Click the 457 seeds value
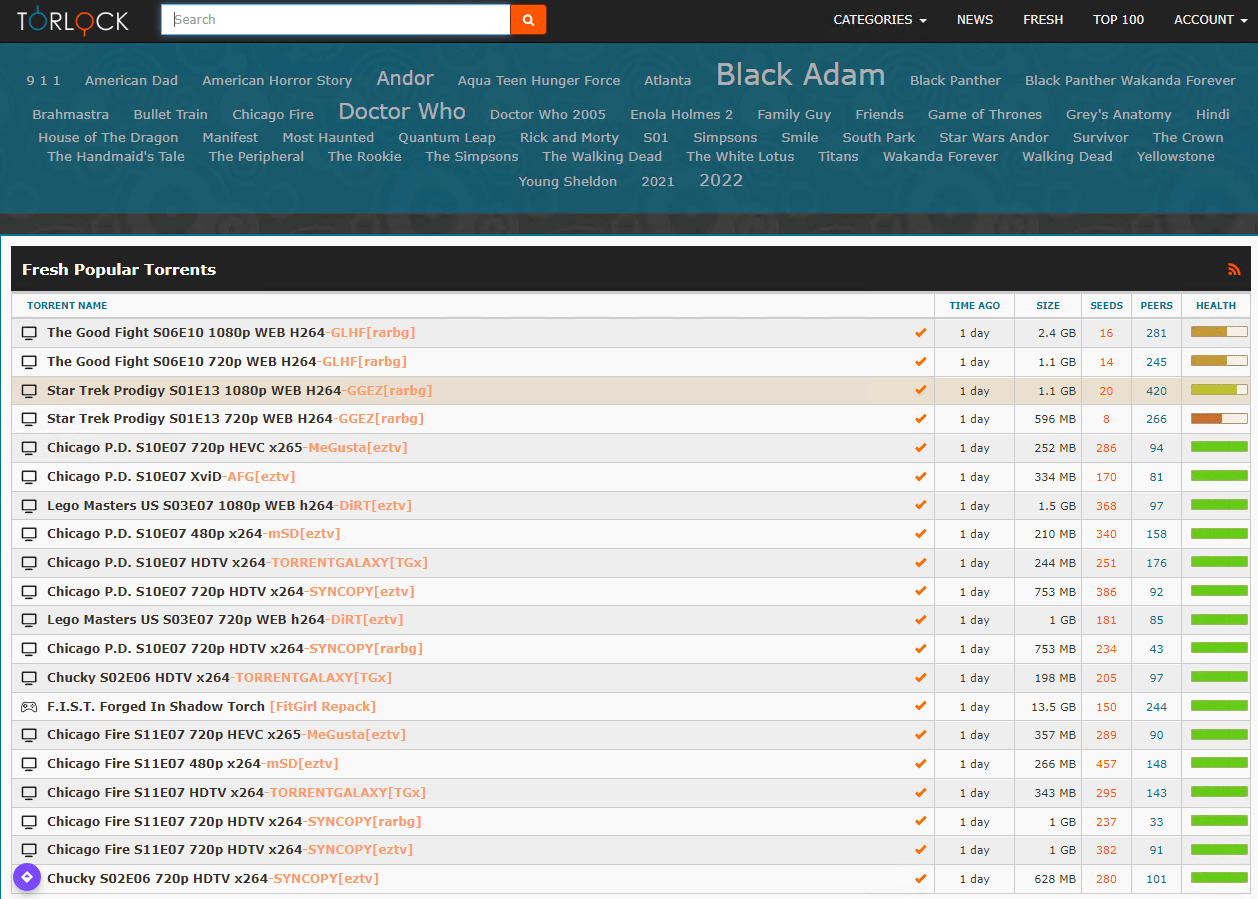The width and height of the screenshot is (1258, 899). point(1106,764)
